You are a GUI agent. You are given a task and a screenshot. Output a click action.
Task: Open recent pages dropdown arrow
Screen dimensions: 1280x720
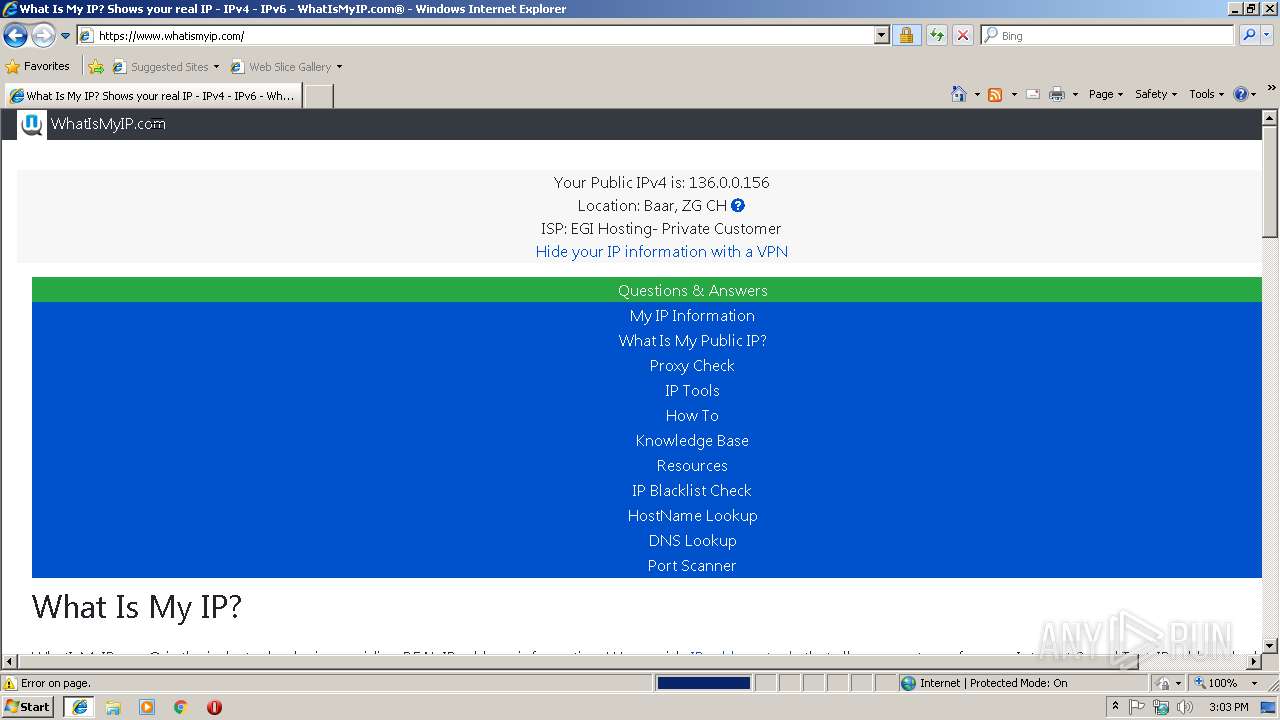(x=65, y=36)
